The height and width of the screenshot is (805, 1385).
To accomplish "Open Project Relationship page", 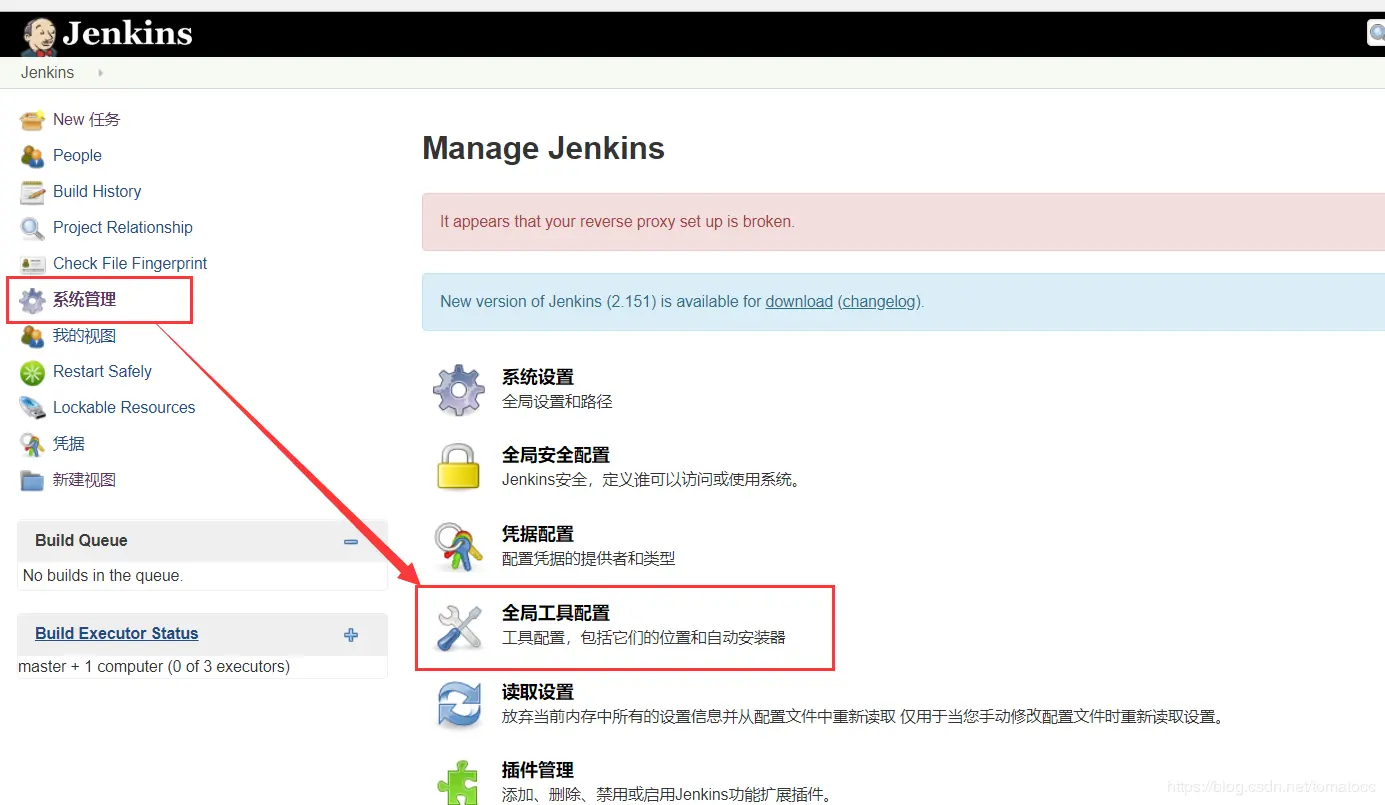I will tap(123, 227).
